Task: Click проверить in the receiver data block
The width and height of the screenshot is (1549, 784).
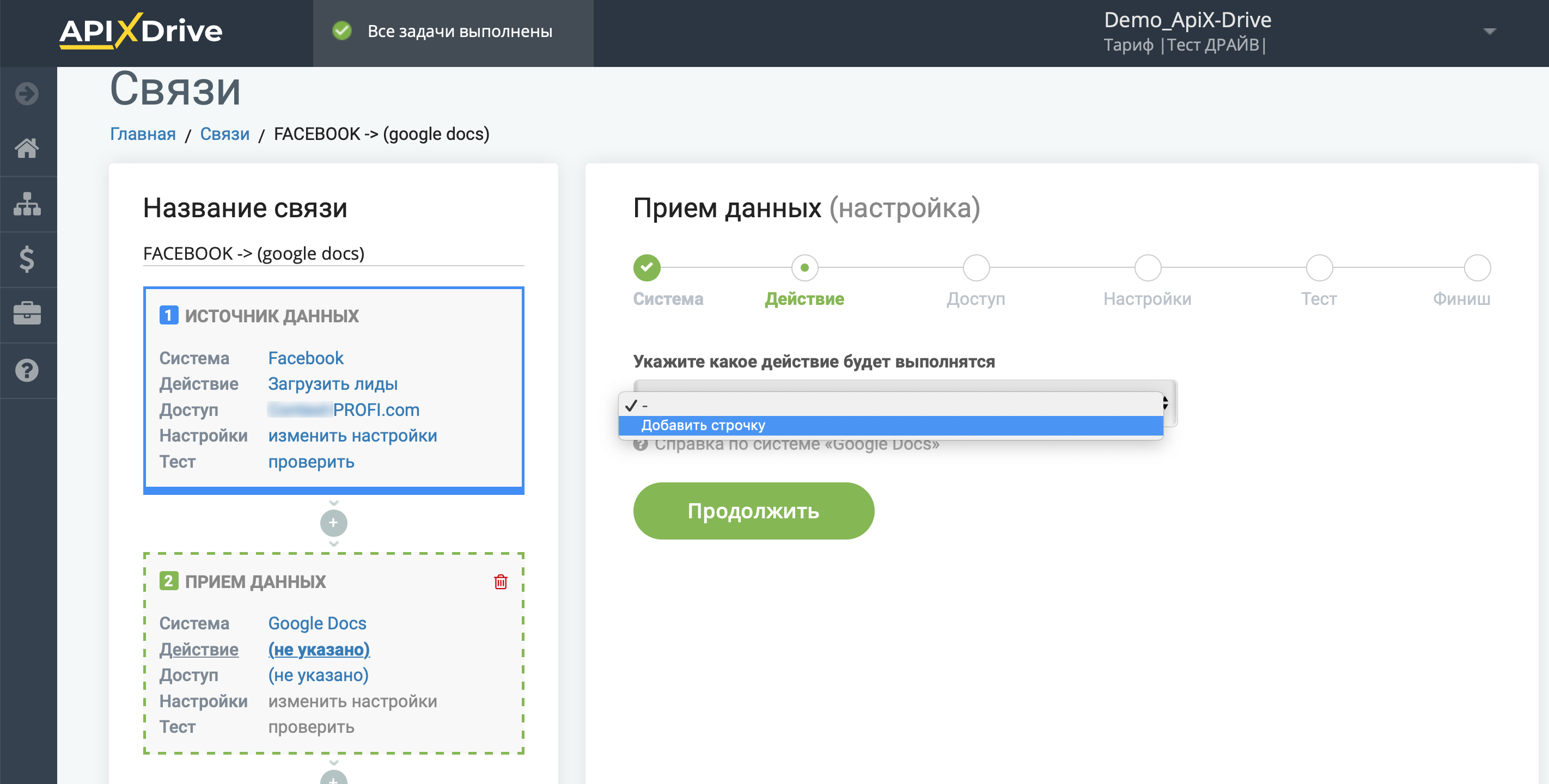Action: point(311,727)
